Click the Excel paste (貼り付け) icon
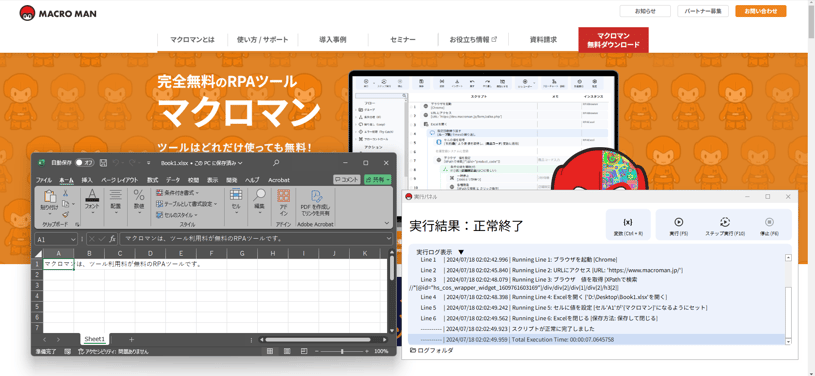This screenshot has width=815, height=376. [x=50, y=197]
